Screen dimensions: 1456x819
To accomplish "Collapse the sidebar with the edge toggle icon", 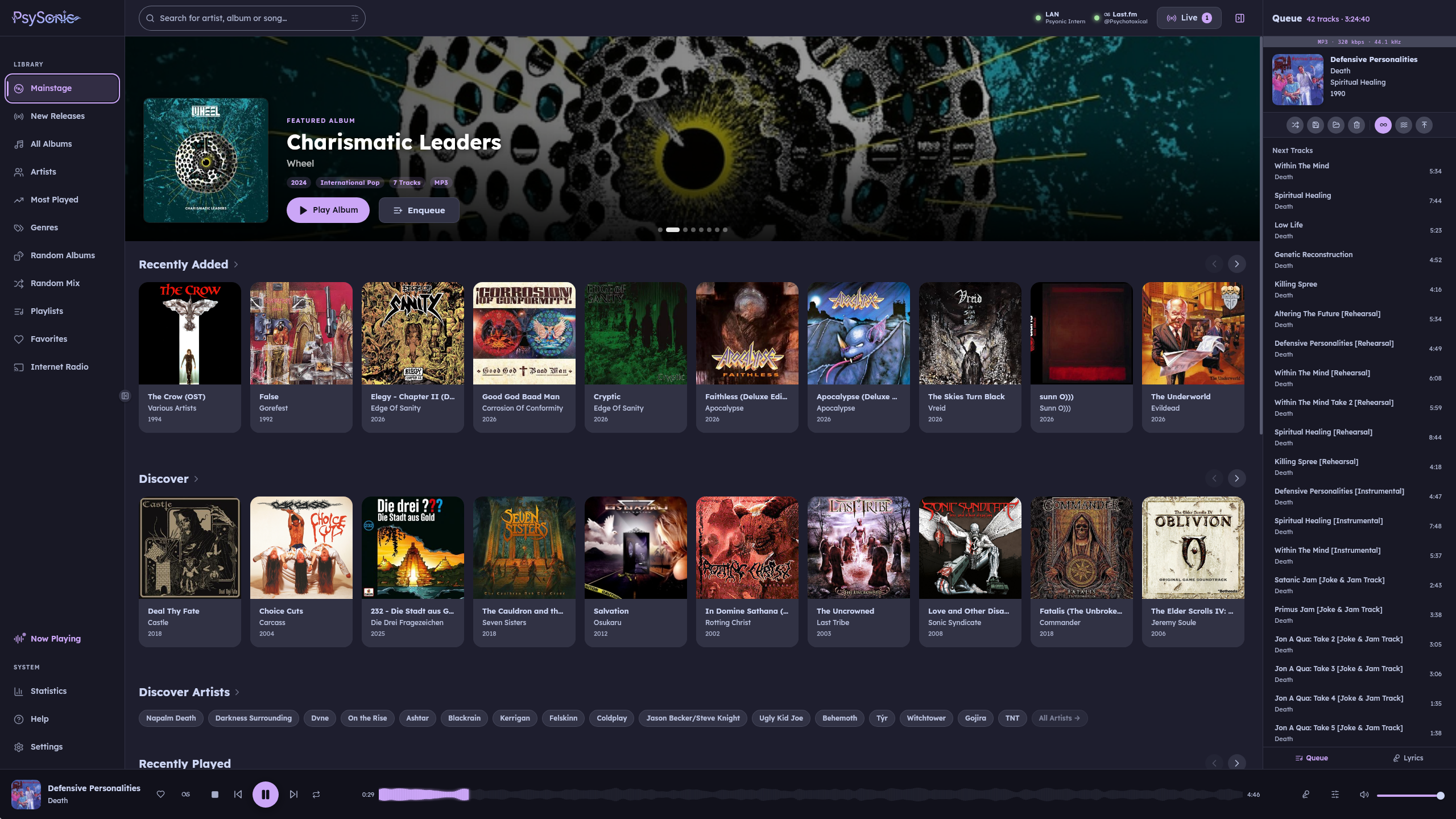I will (x=125, y=396).
